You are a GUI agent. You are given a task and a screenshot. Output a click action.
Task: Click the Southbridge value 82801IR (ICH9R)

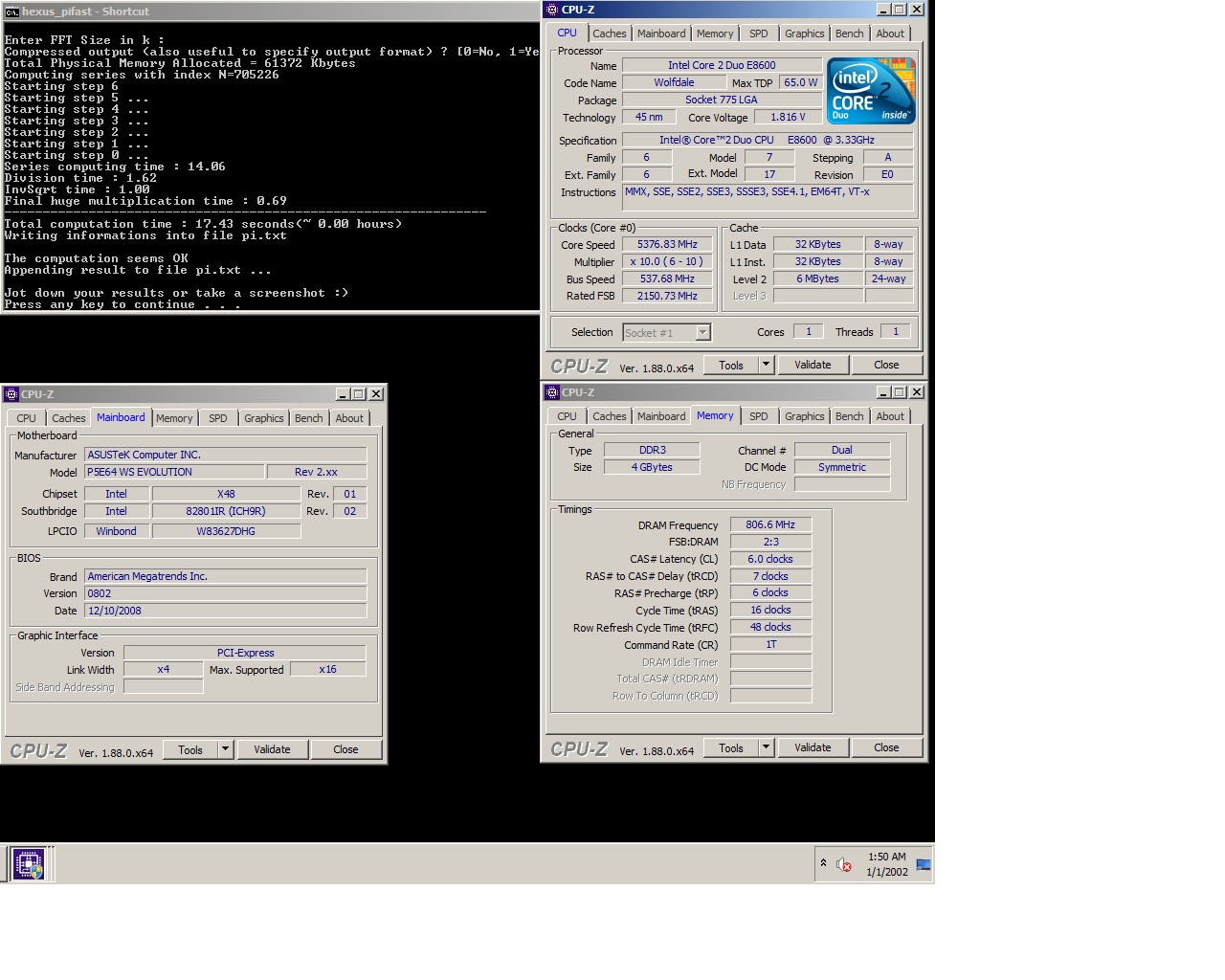tap(226, 511)
